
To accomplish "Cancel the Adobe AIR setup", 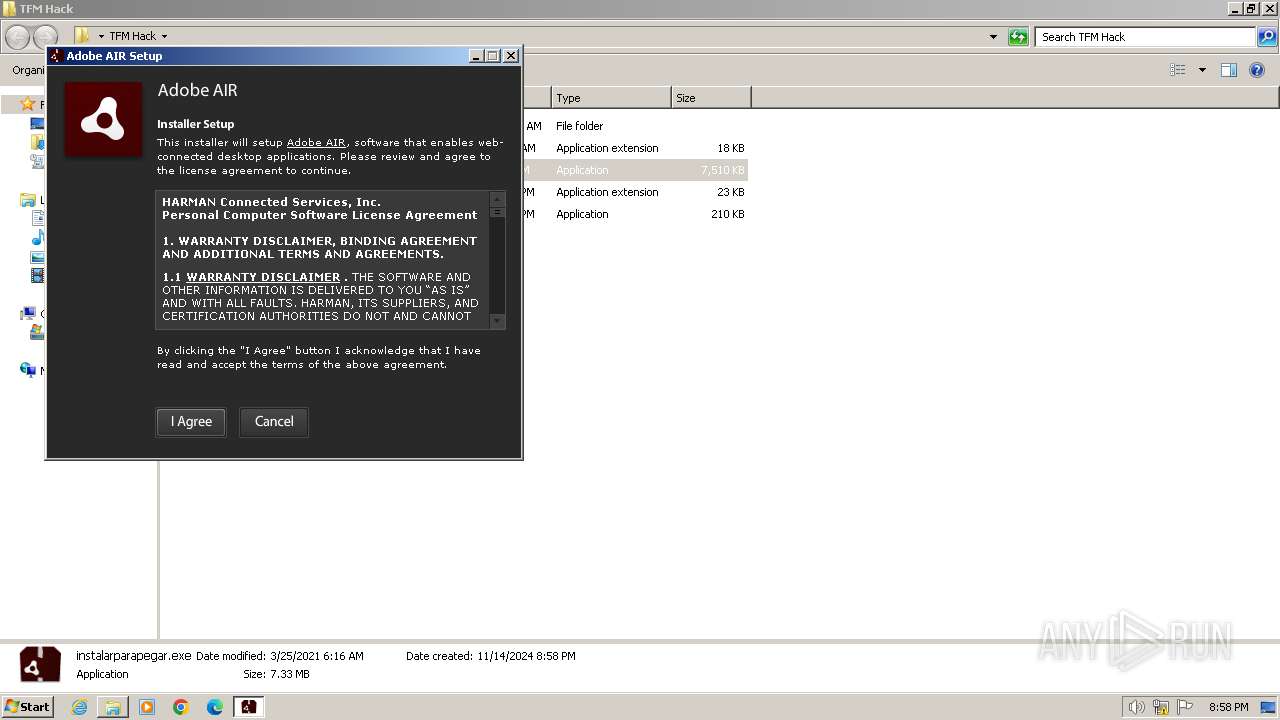I will click(274, 422).
